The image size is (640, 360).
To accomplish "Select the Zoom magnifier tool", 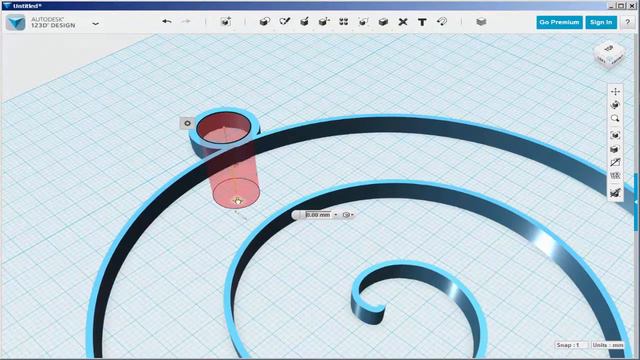I will click(616, 118).
